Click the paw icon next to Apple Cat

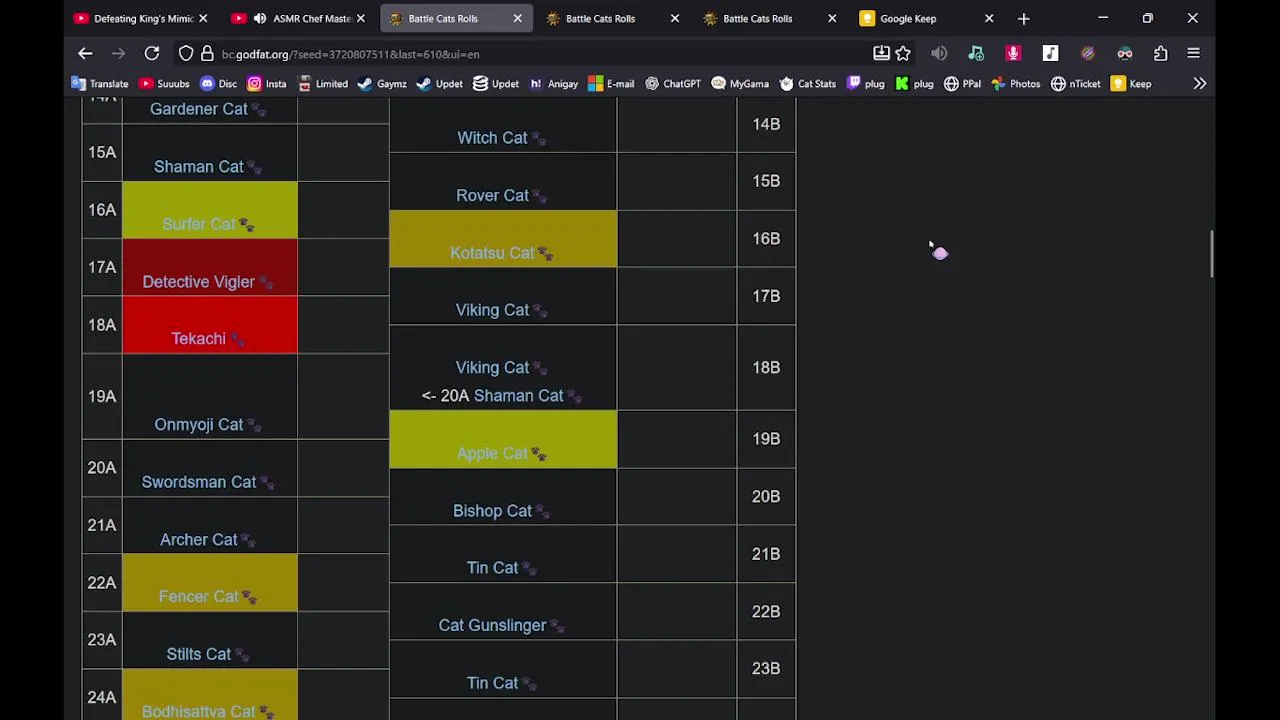pos(538,454)
